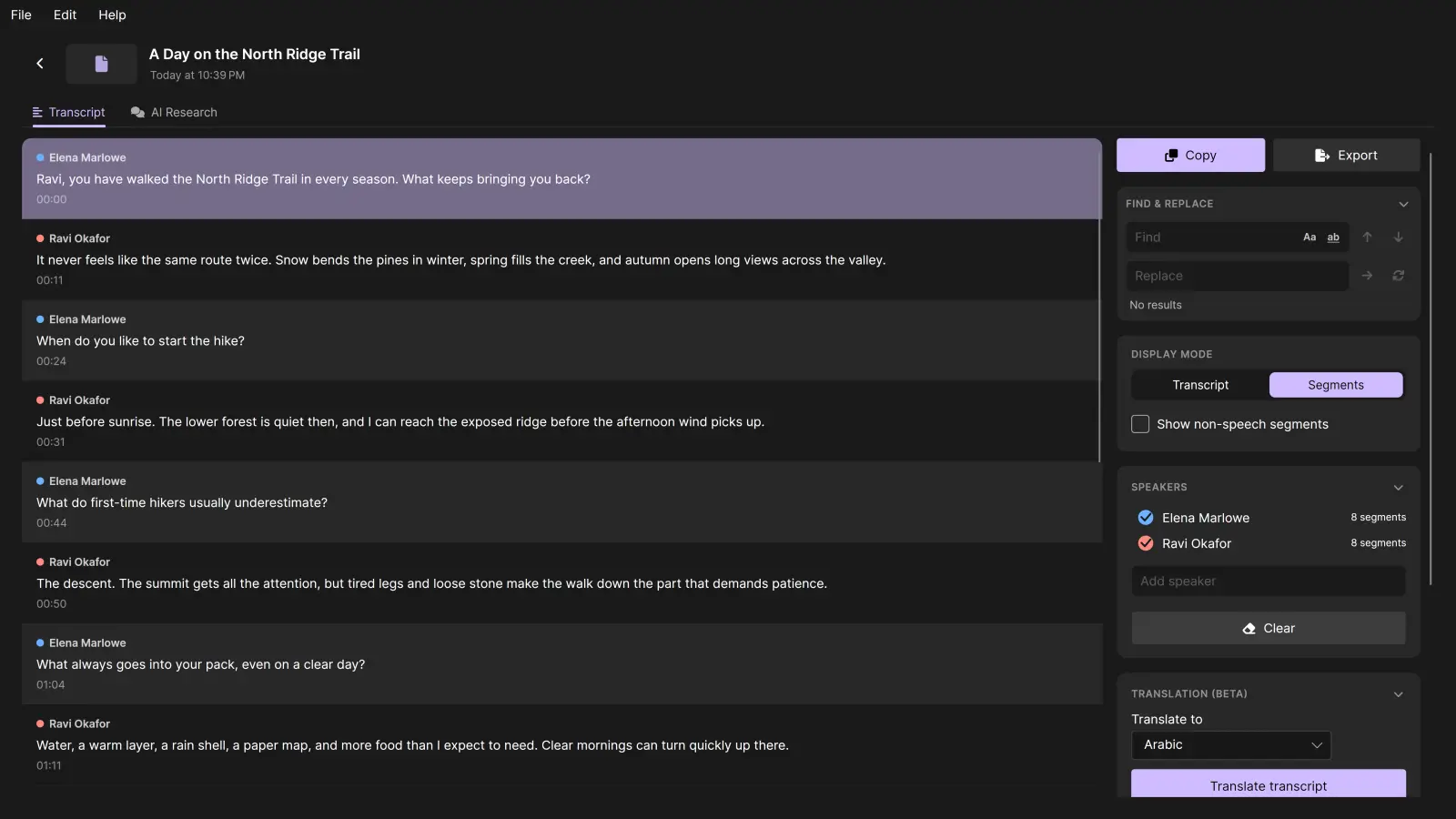The width and height of the screenshot is (1456, 819).
Task: Jump to next find result arrow
Action: point(1399,238)
